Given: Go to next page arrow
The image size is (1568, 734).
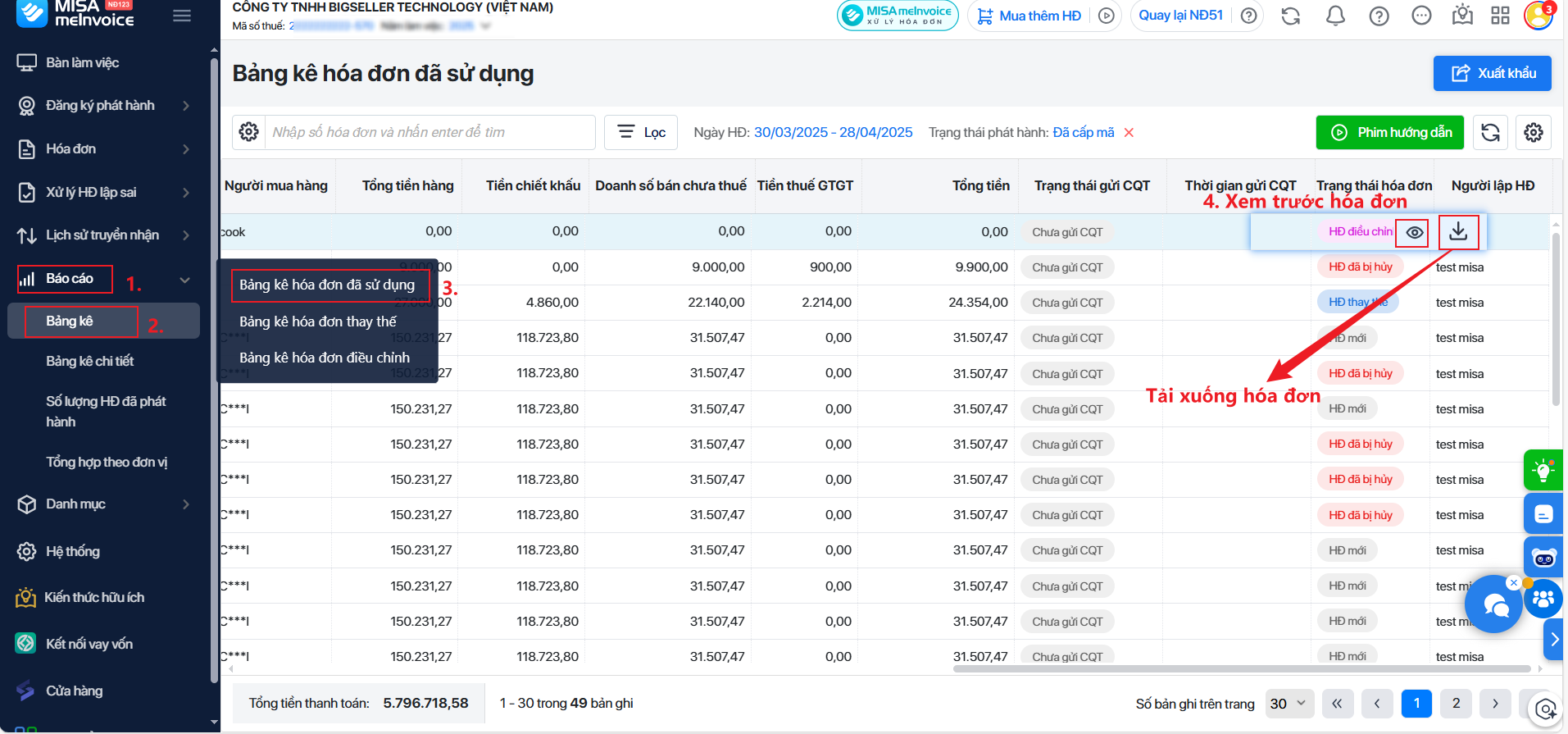Looking at the screenshot, I should click(1495, 704).
